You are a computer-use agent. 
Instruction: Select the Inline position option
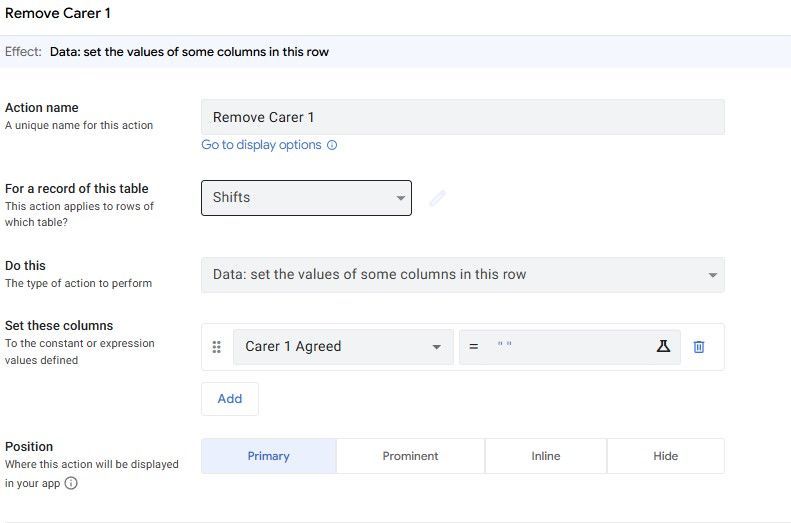(x=545, y=456)
